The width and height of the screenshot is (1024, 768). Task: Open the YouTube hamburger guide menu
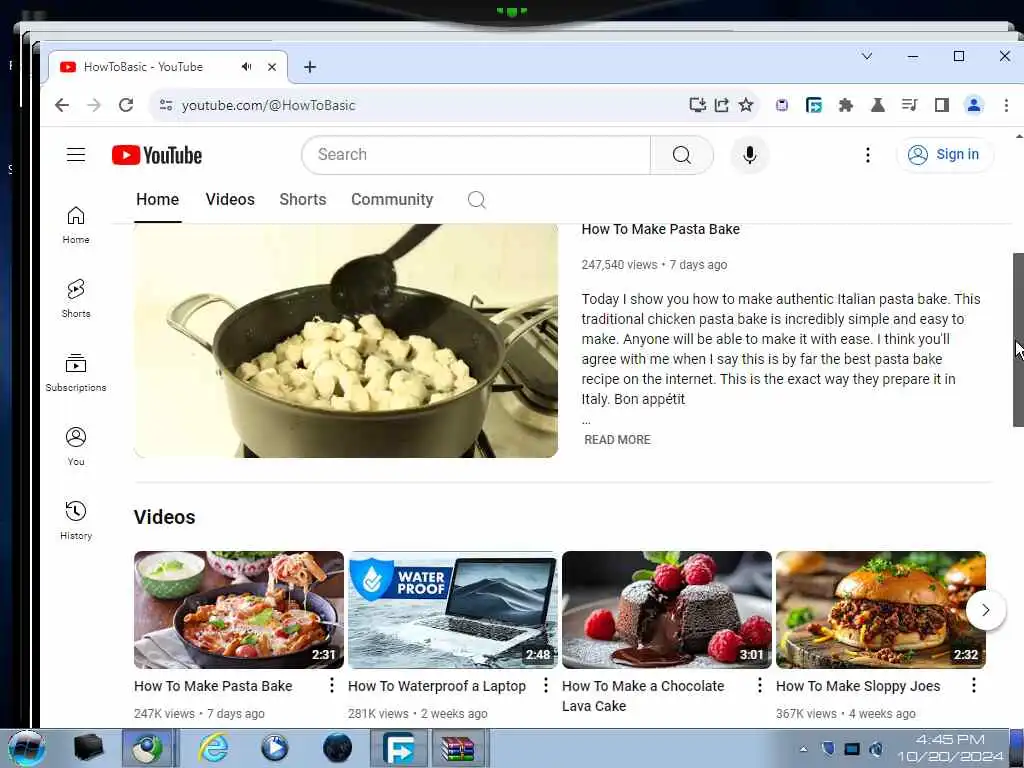tap(76, 155)
